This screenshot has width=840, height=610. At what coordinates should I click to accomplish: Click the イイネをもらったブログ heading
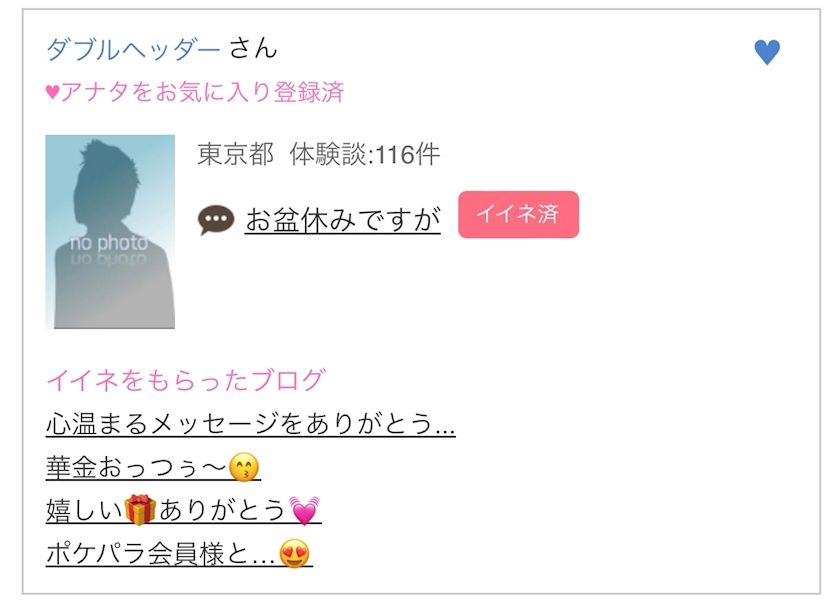click(x=185, y=380)
